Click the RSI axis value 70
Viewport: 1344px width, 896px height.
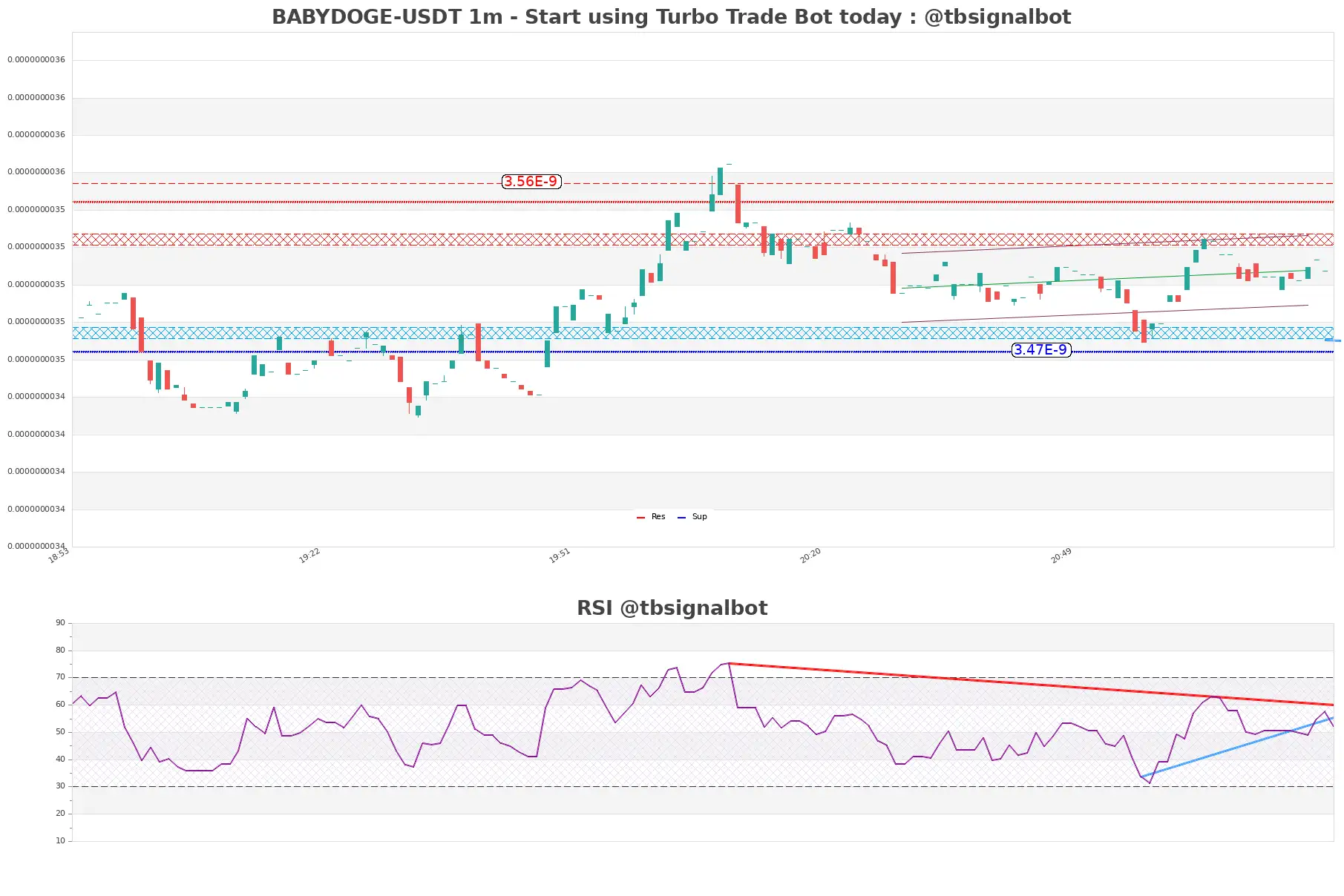tap(60, 677)
